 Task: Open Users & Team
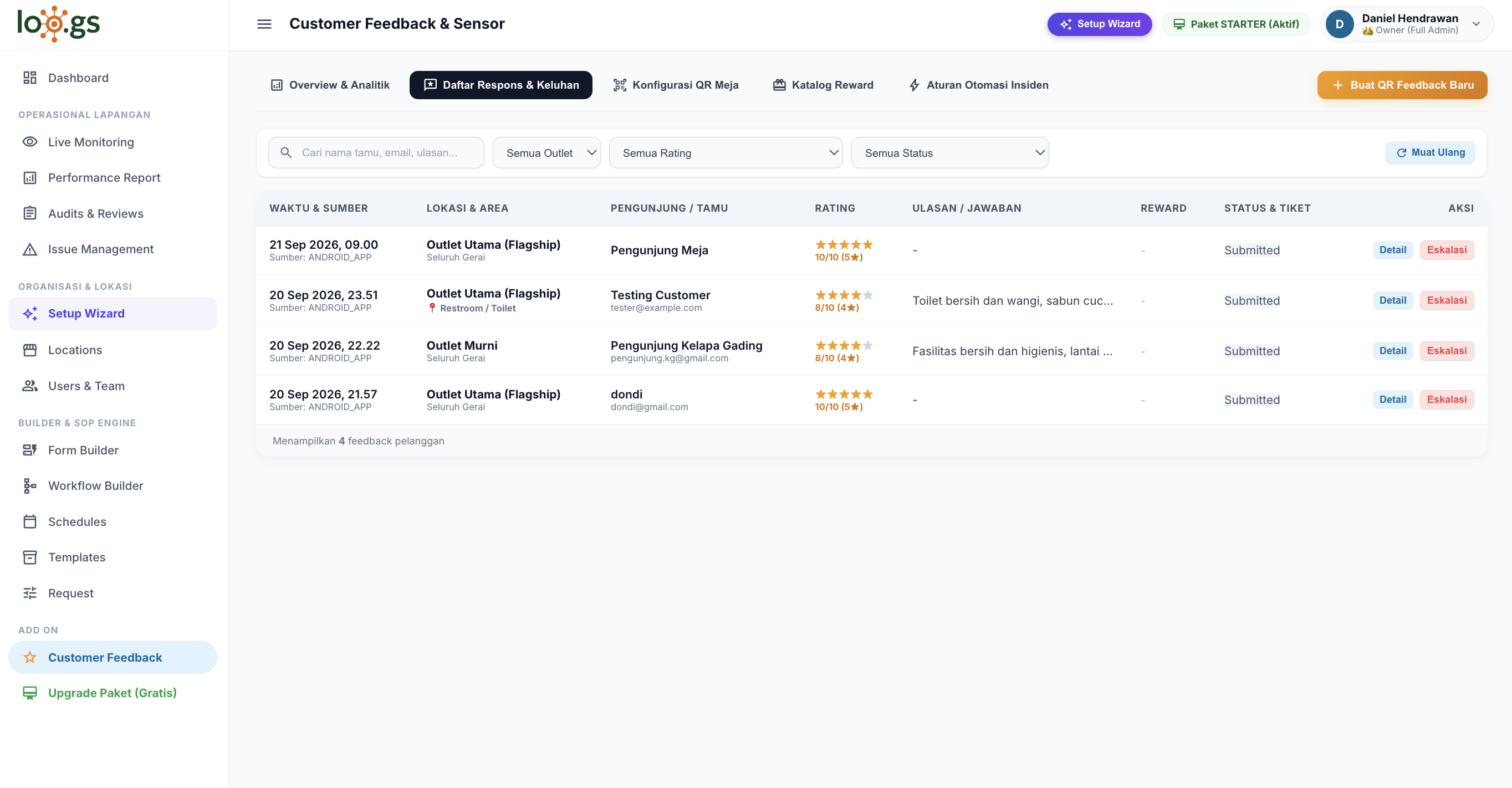point(113,386)
